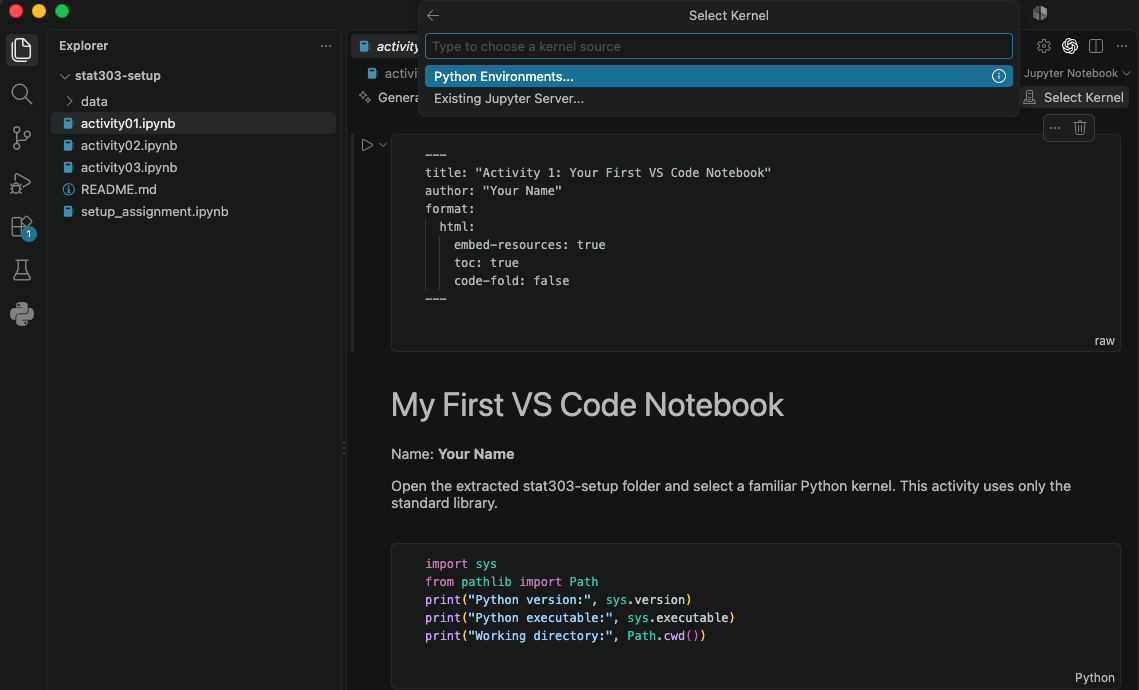Image resolution: width=1139 pixels, height=690 pixels.
Task: Focus the kernel source search field
Action: (718, 46)
